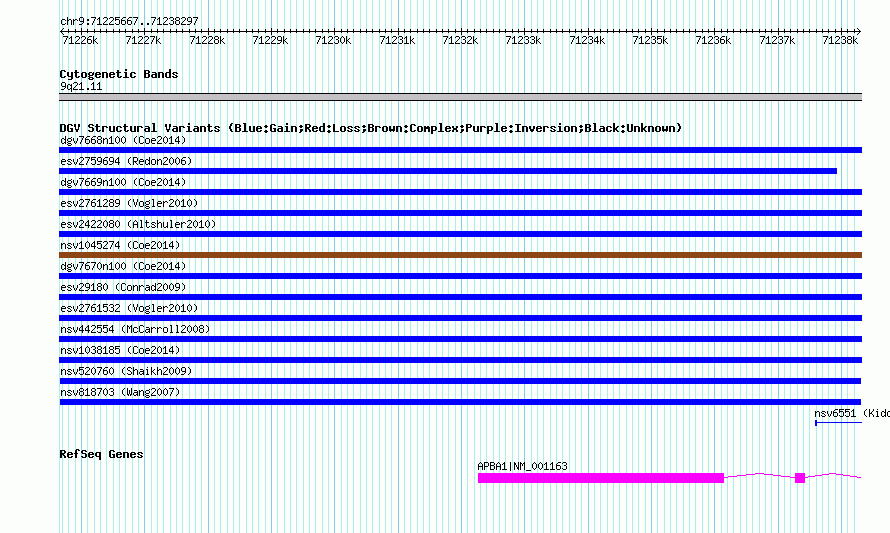890x533 pixels.
Task: Click the 71233k ruler position label
Action: pyautogui.click(x=523, y=40)
